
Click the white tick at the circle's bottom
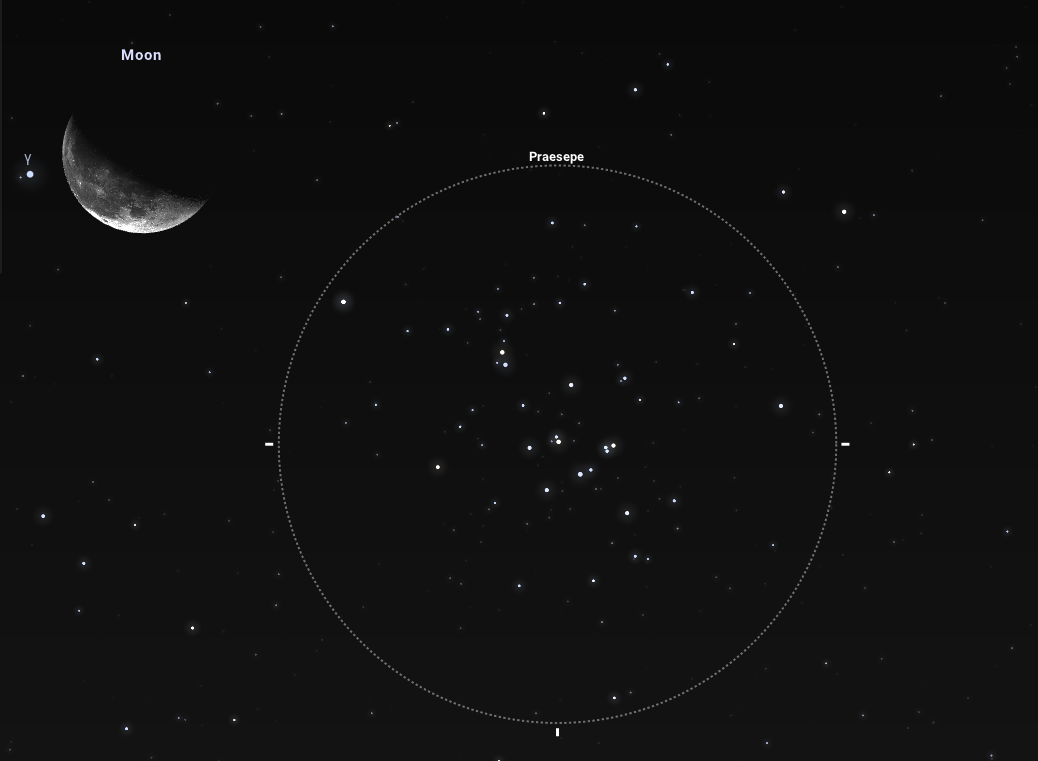[x=557, y=732]
